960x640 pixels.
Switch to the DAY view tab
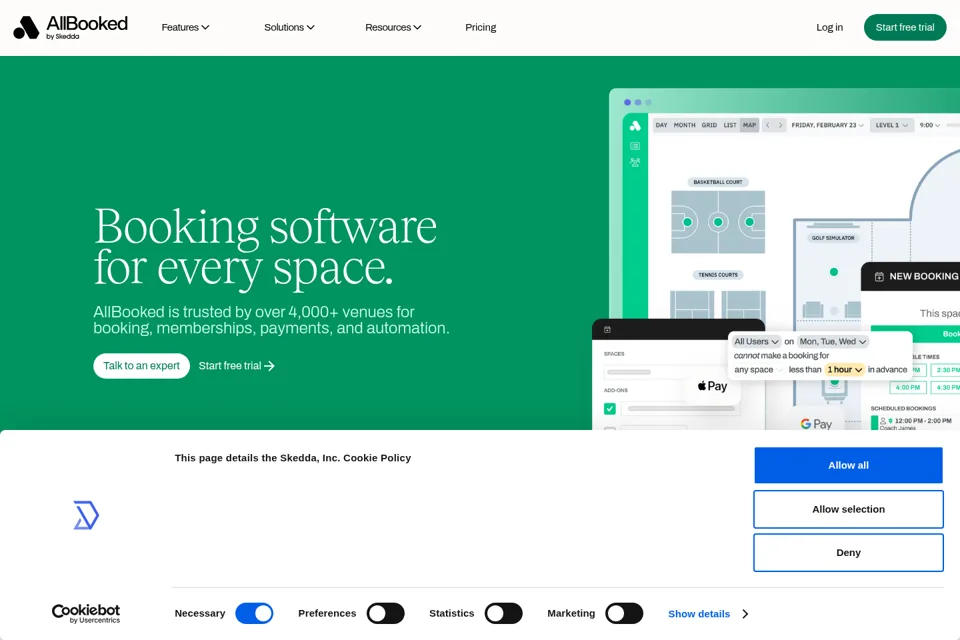(661, 125)
